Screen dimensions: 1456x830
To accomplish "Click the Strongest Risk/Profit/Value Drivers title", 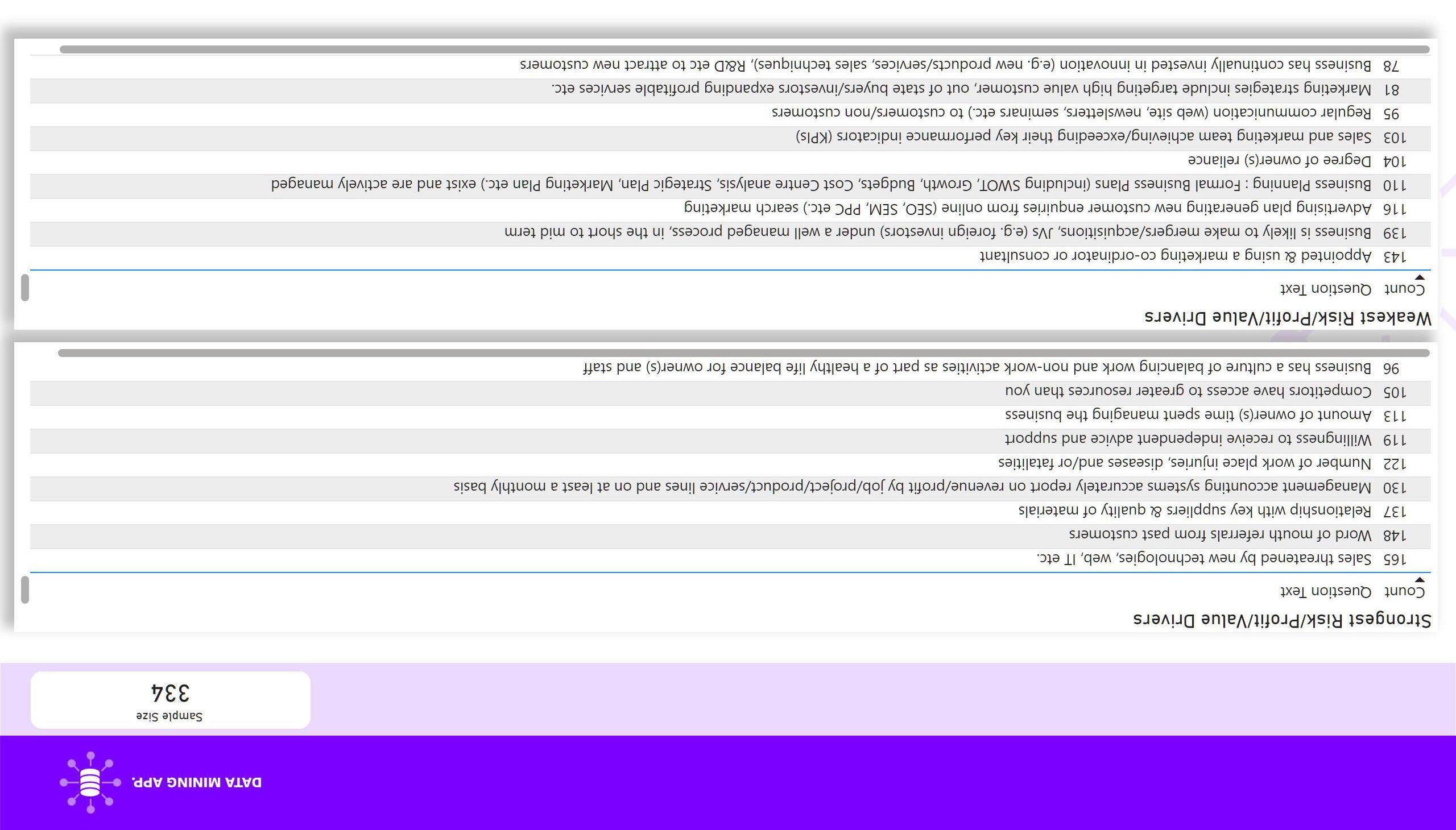I will [x=1282, y=619].
